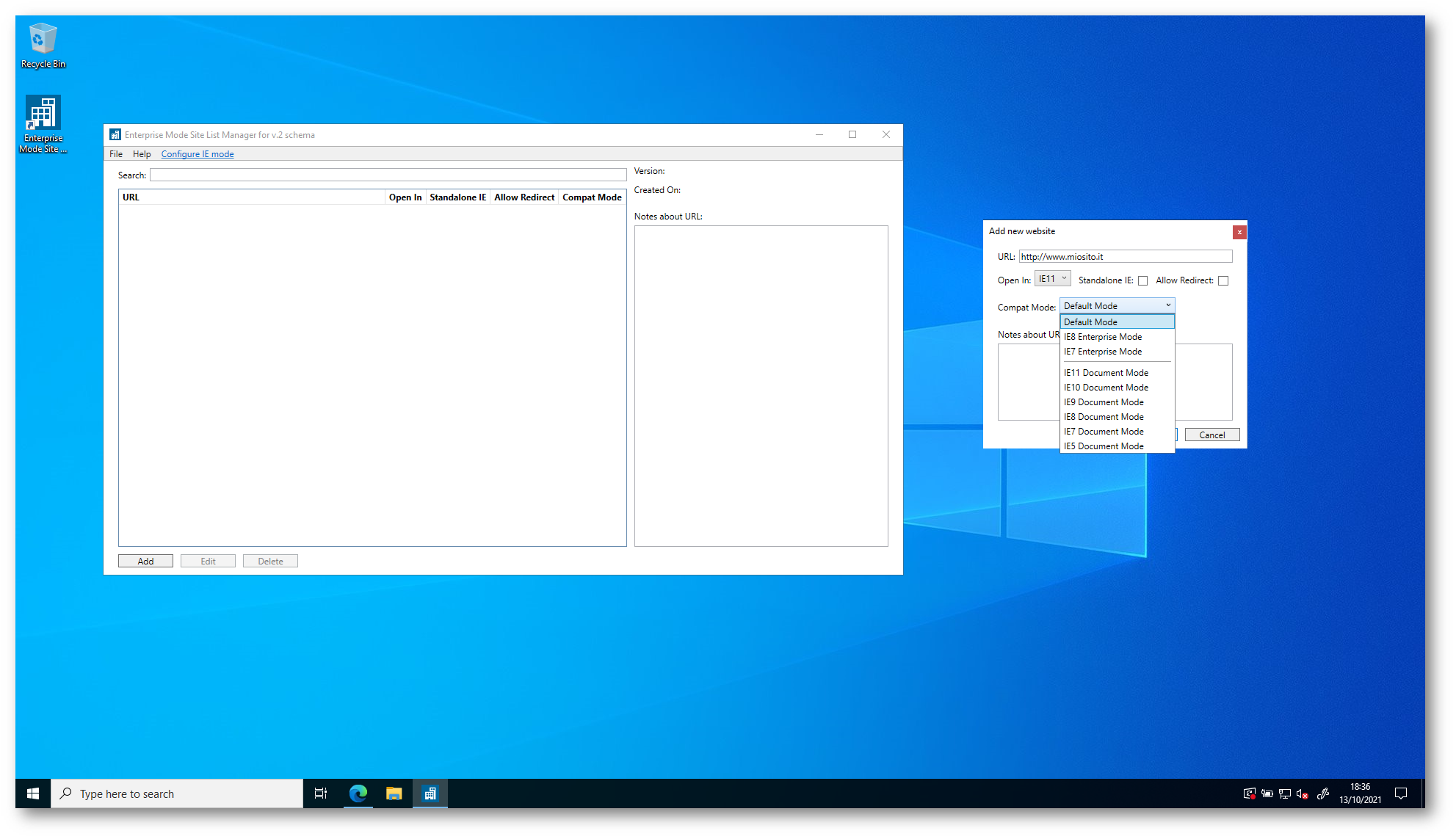Open the Help menu

(x=142, y=154)
